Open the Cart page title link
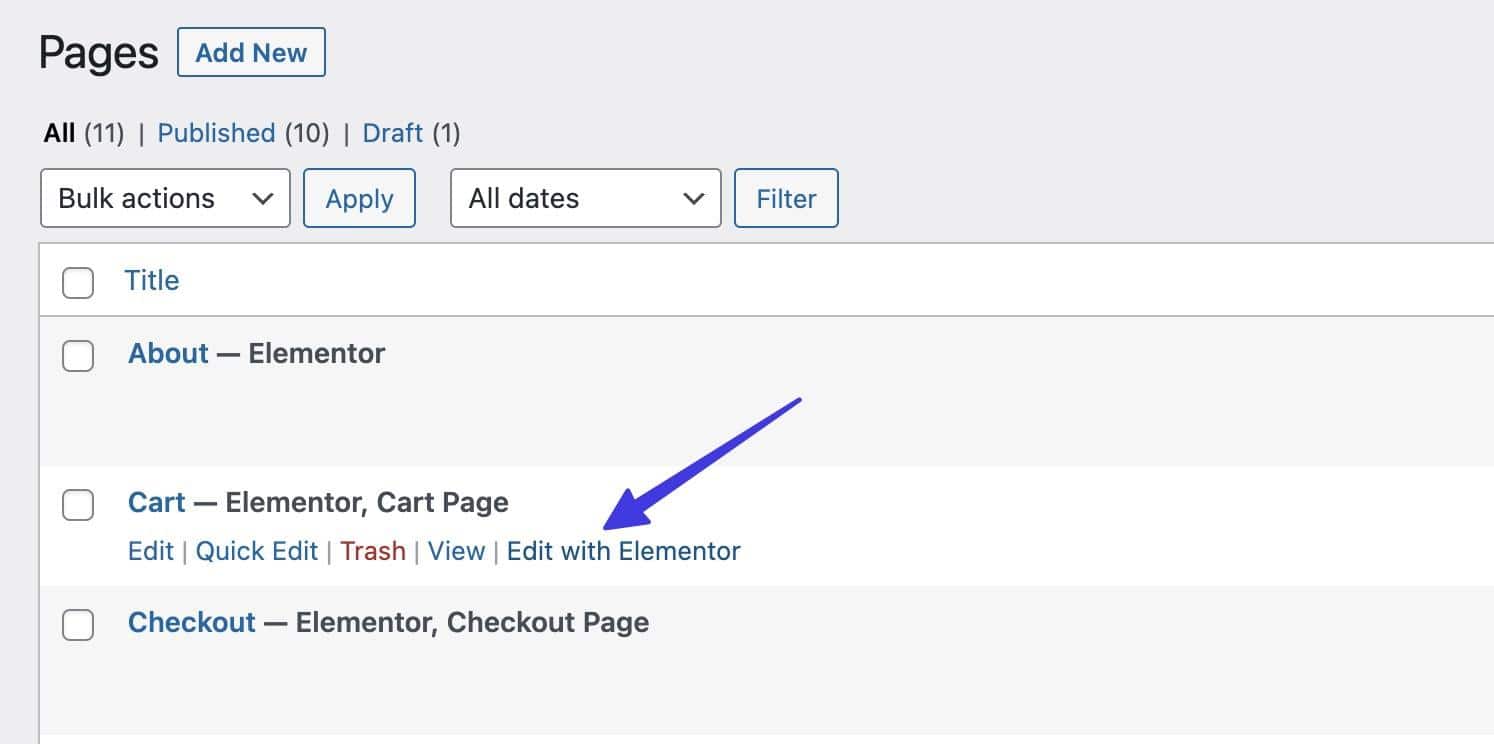 coord(157,502)
